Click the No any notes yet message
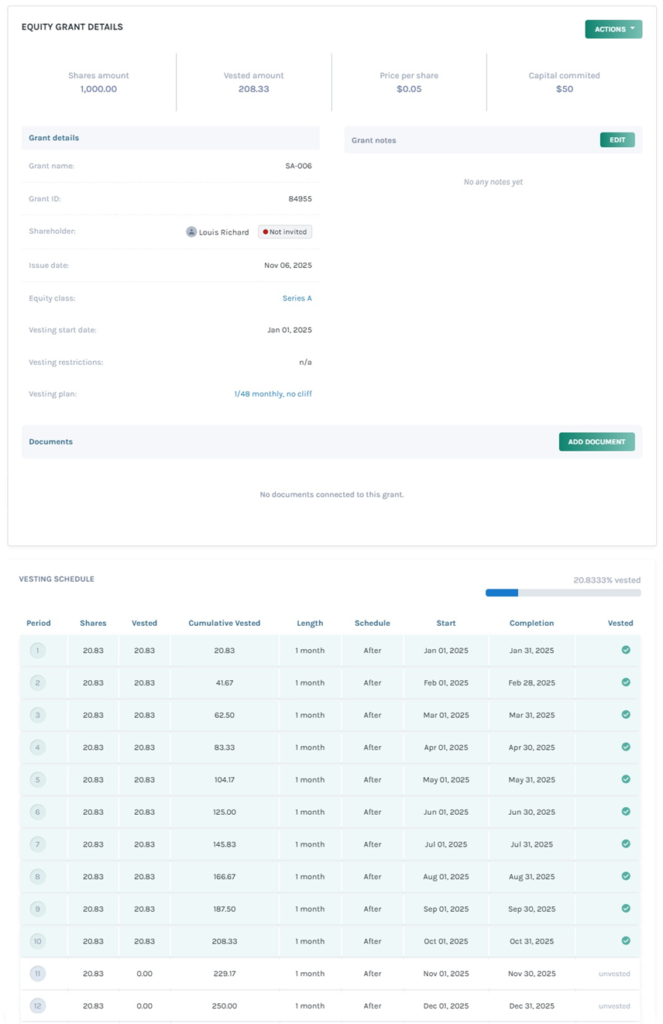Viewport: 663px width, 1024px height. [x=493, y=182]
